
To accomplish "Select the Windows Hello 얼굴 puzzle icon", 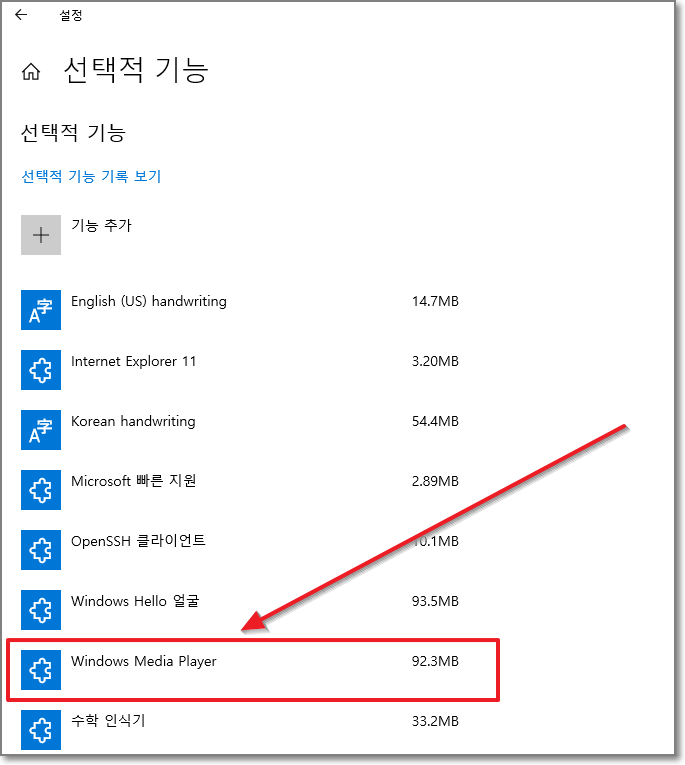I will (x=41, y=610).
